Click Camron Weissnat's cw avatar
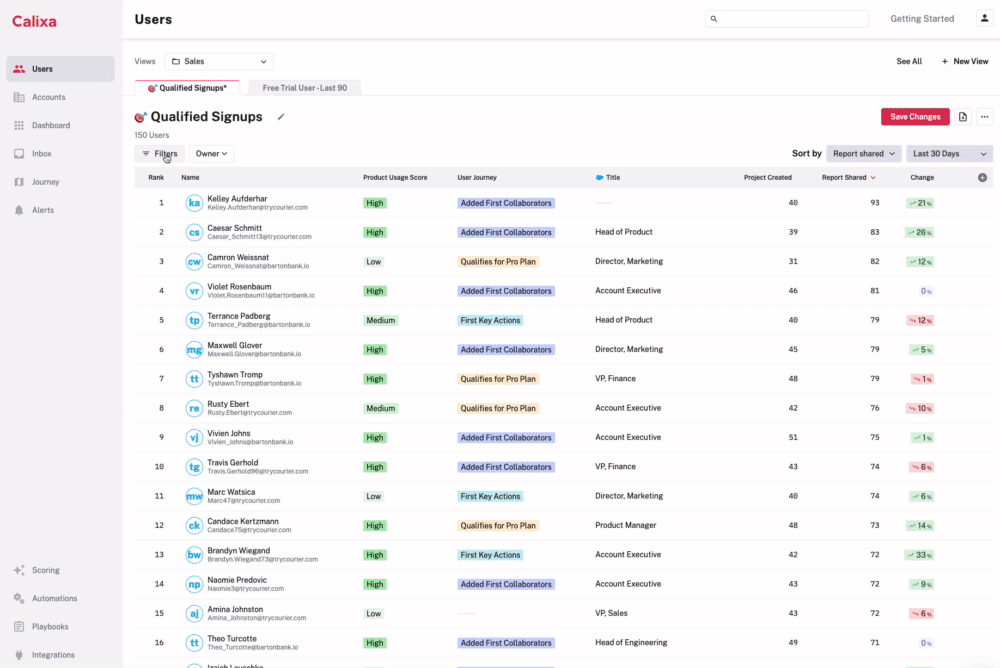 pos(194,262)
